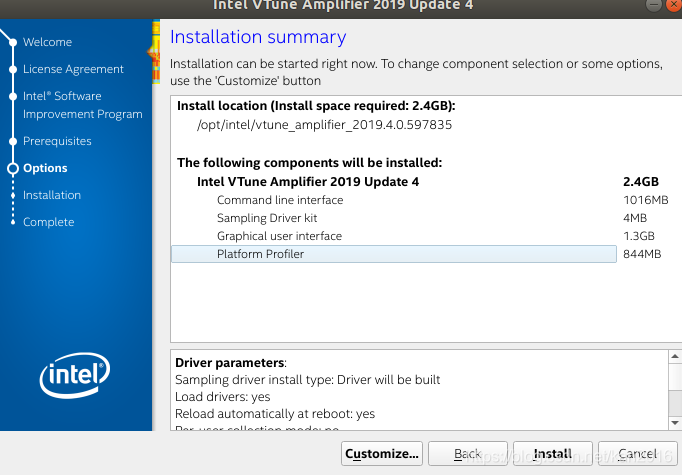The image size is (682, 475).
Task: Click the Prerequisites step
Action: point(57,141)
